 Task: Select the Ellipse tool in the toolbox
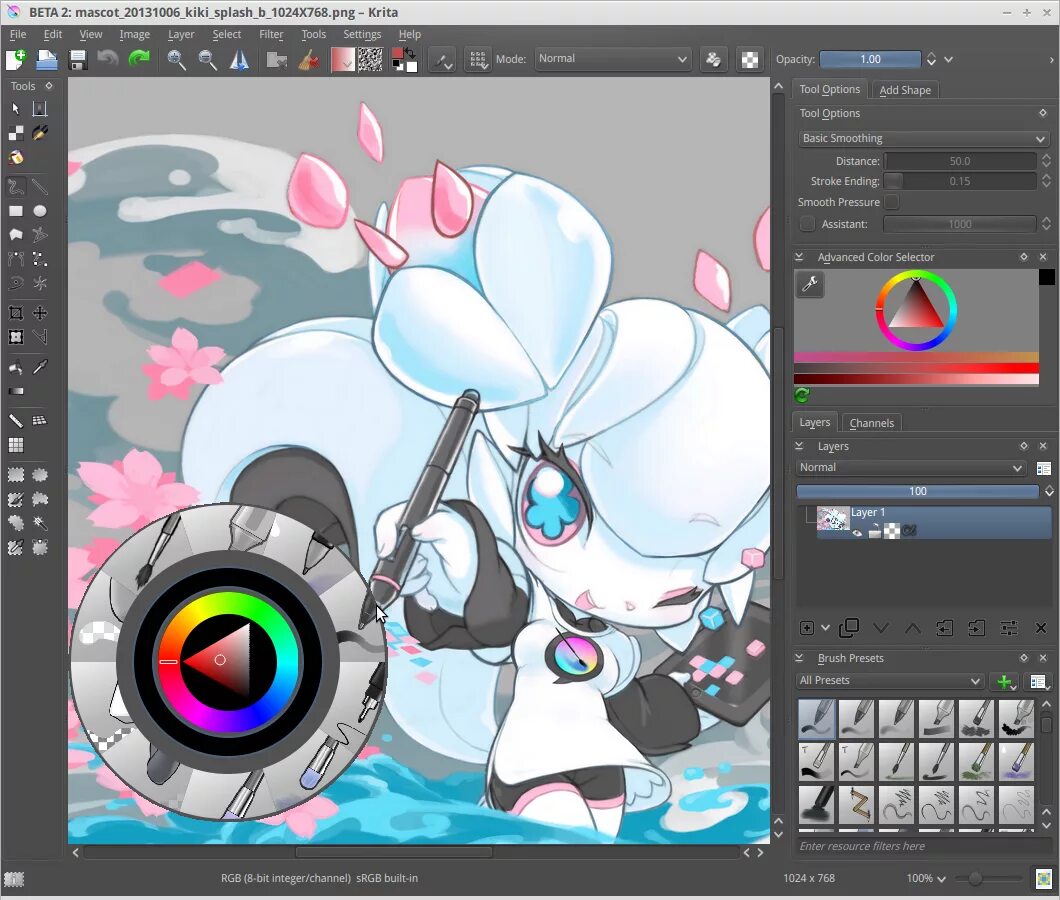[40, 210]
